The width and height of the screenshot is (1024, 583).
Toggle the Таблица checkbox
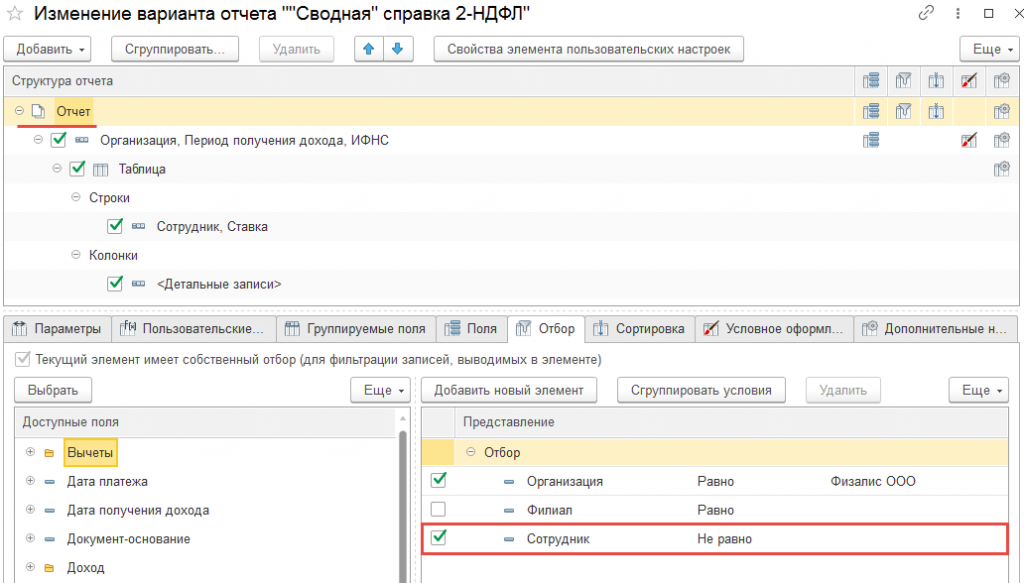[x=78, y=168]
